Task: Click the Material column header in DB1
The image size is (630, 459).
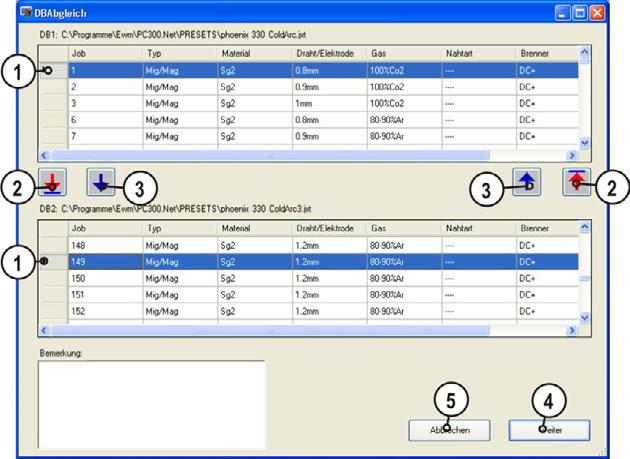Action: pos(255,53)
